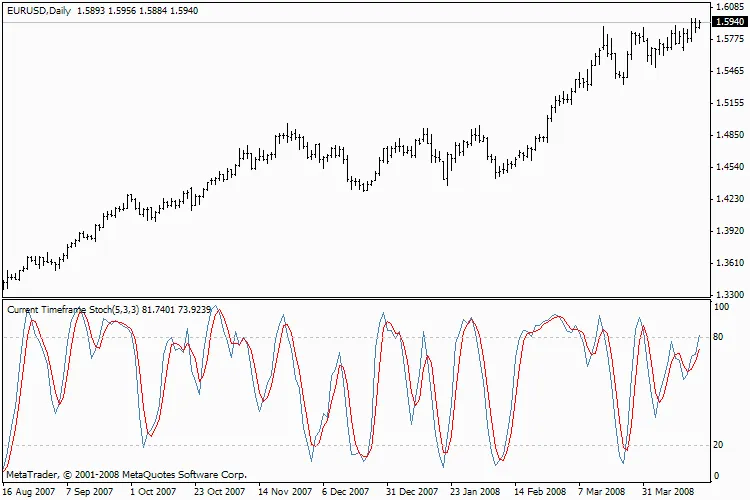Select the 1.5155 price scale value
This screenshot has height=500, width=750.
(727, 102)
